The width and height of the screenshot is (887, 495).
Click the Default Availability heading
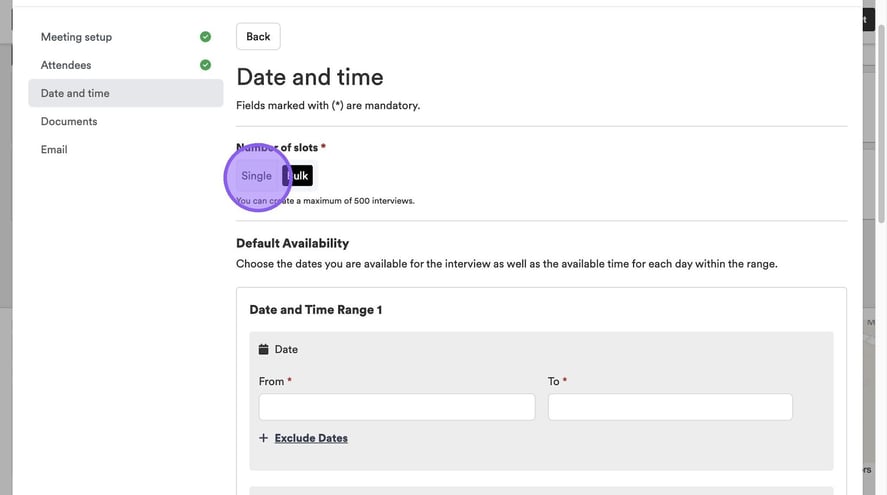click(292, 243)
